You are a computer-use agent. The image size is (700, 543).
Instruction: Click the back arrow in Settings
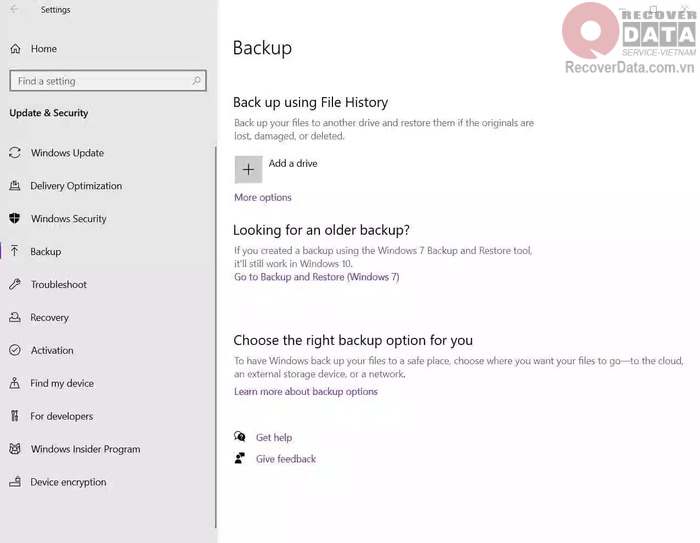click(x=14, y=9)
